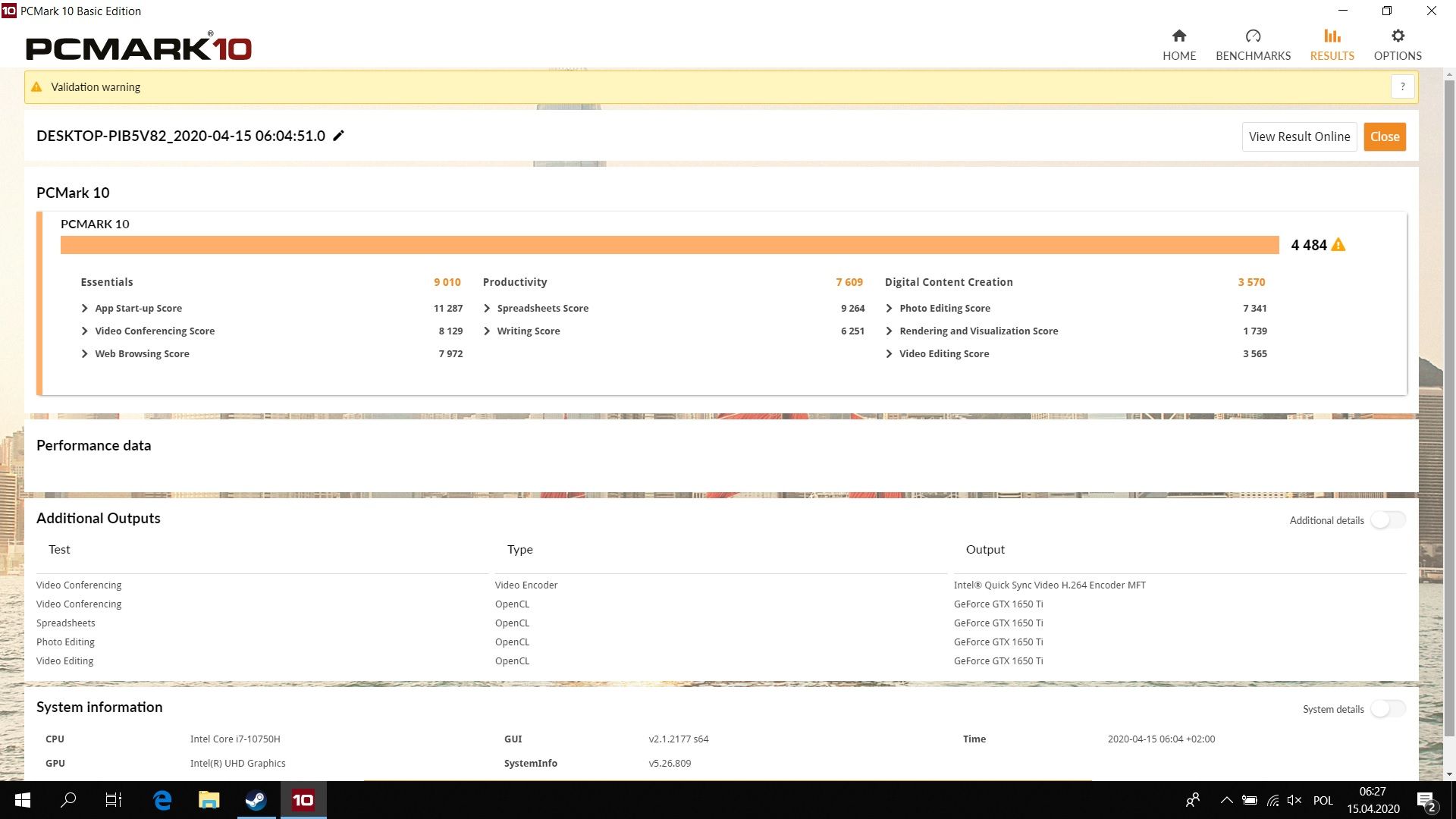Open the notification Action Center icon
Viewport: 1456px width, 819px height.
[1426, 801]
